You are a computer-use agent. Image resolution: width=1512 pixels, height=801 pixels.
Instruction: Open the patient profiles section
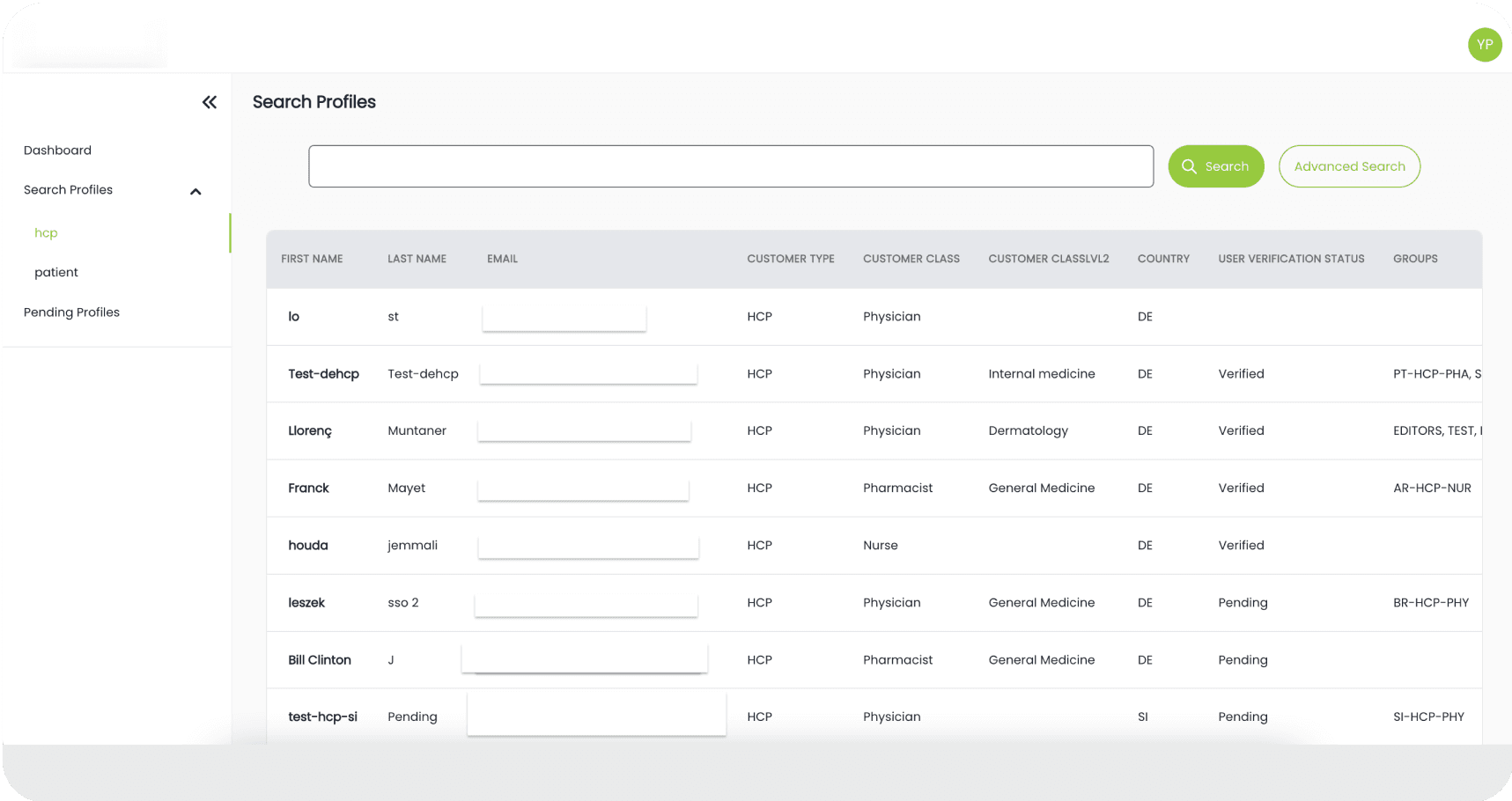[x=56, y=273]
